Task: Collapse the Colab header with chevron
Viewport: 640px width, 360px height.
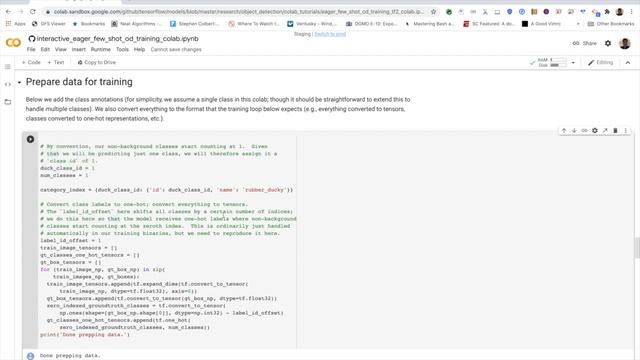Action: [x=628, y=63]
